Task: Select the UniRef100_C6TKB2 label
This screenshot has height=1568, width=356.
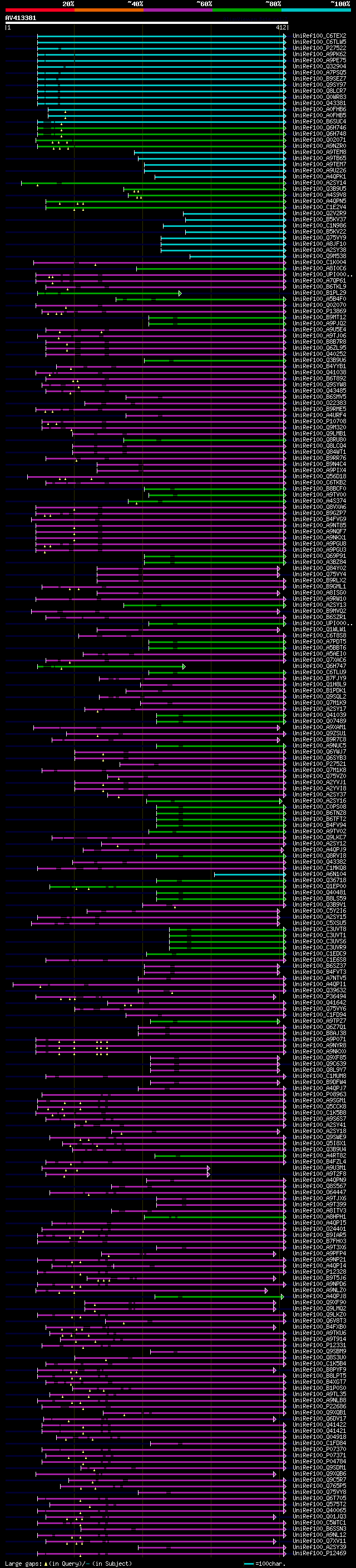Action: click(x=319, y=483)
